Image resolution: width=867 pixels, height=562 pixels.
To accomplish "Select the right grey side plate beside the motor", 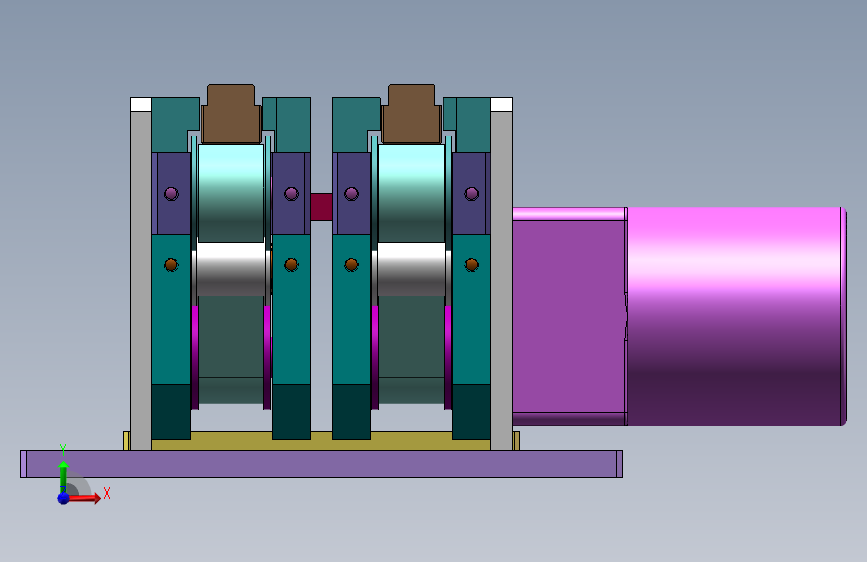I will pos(502,280).
